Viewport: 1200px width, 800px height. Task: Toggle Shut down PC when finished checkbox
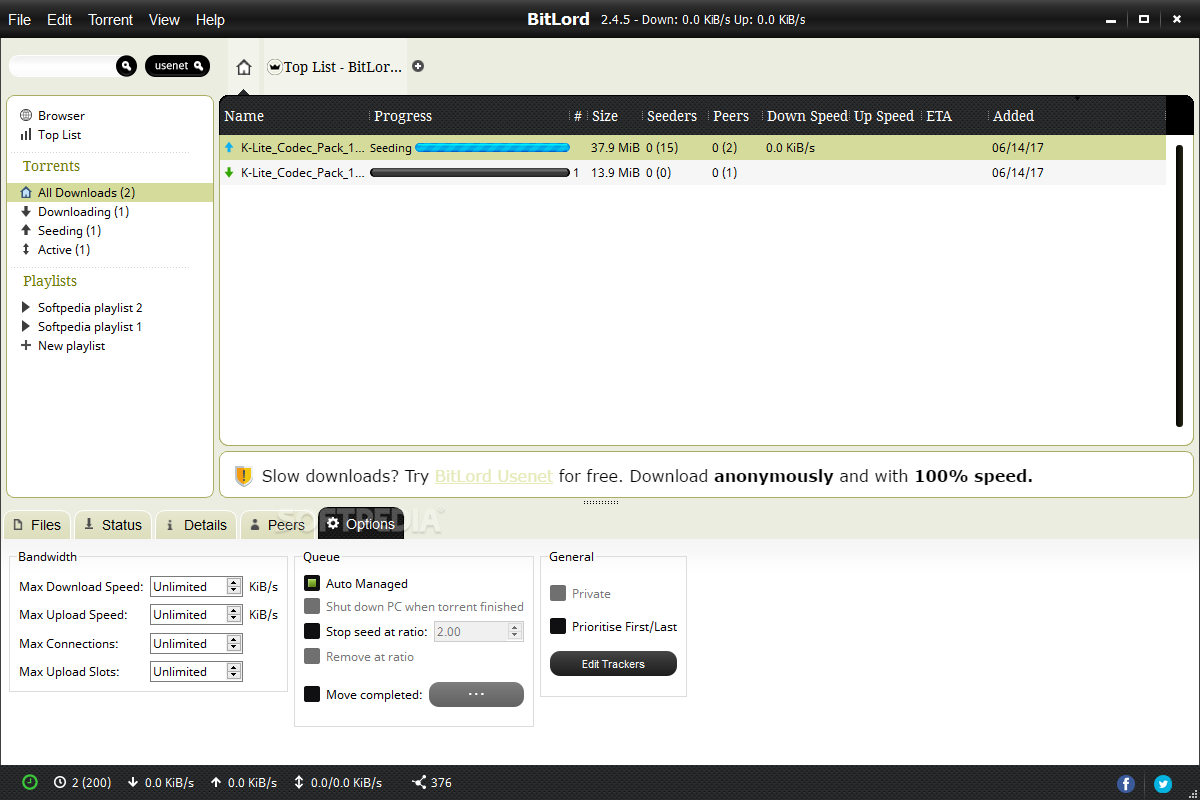(312, 606)
